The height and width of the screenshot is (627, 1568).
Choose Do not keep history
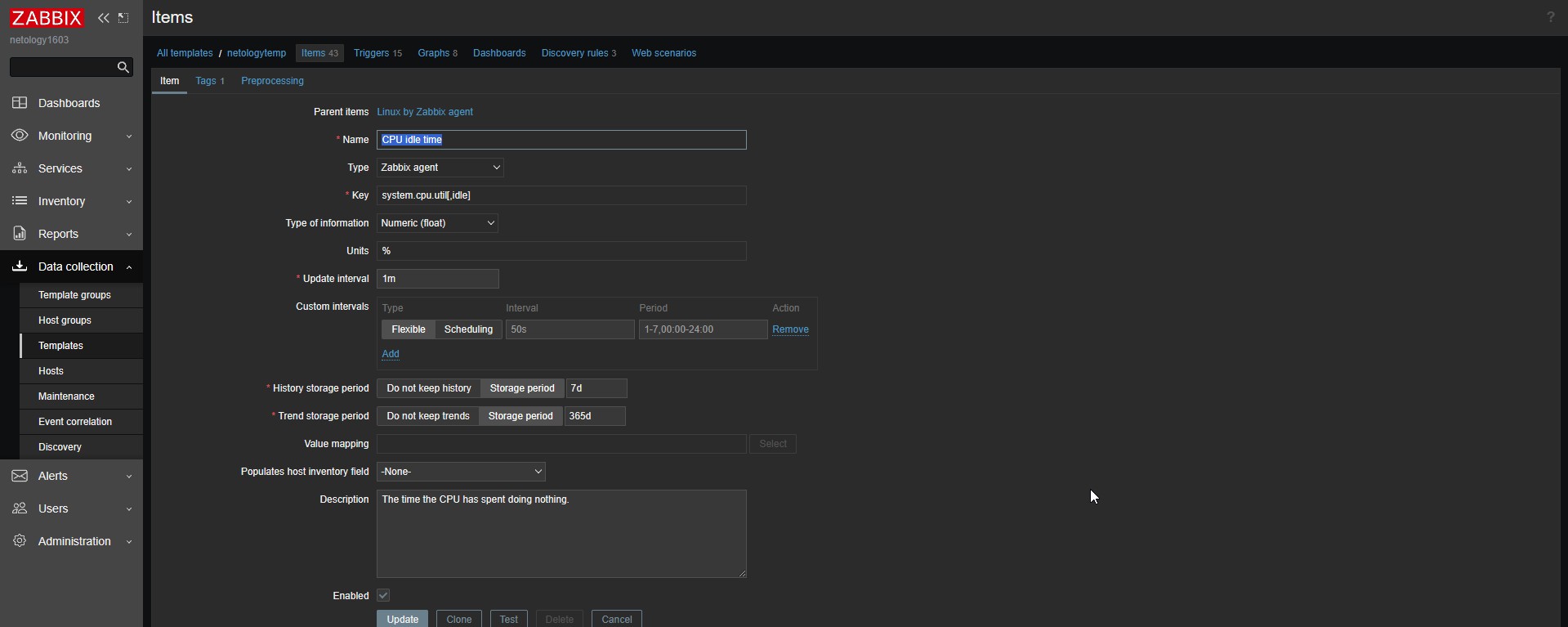point(429,388)
